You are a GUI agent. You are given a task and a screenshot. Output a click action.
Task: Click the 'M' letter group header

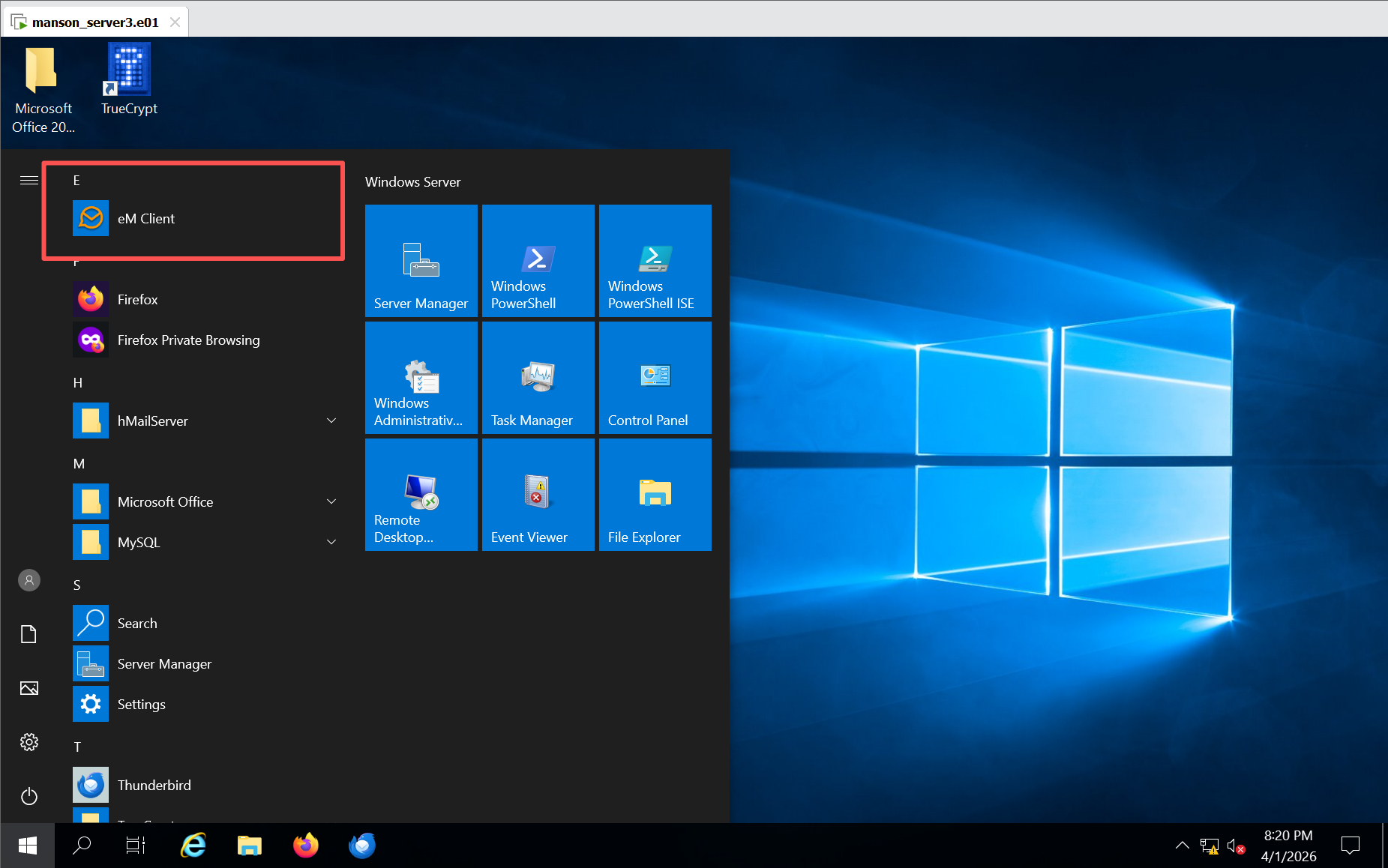point(79,463)
